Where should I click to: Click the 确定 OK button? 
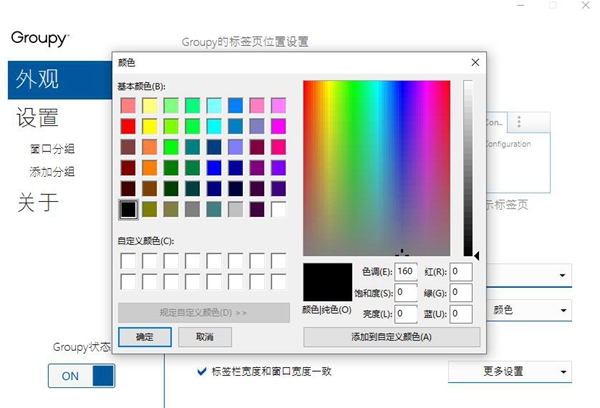pos(145,337)
